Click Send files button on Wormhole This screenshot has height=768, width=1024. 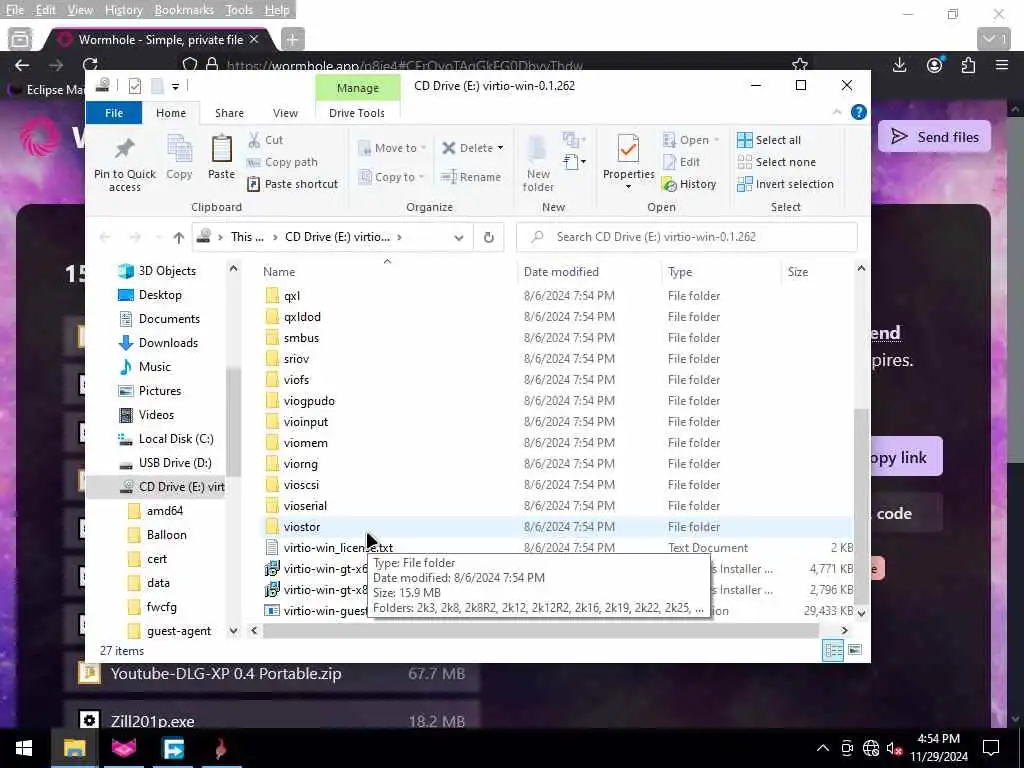pyautogui.click(x=935, y=136)
